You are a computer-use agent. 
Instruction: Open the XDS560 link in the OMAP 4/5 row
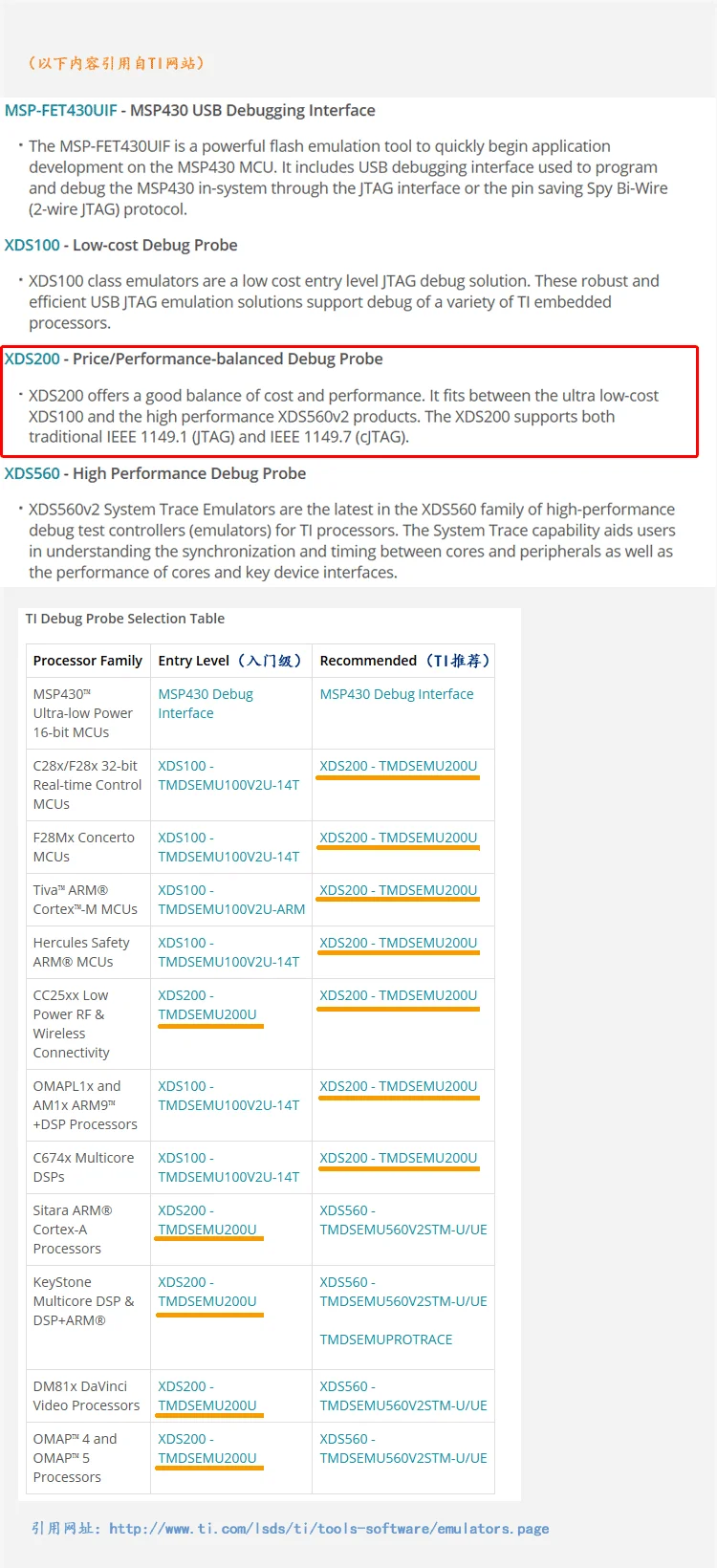403,1448
